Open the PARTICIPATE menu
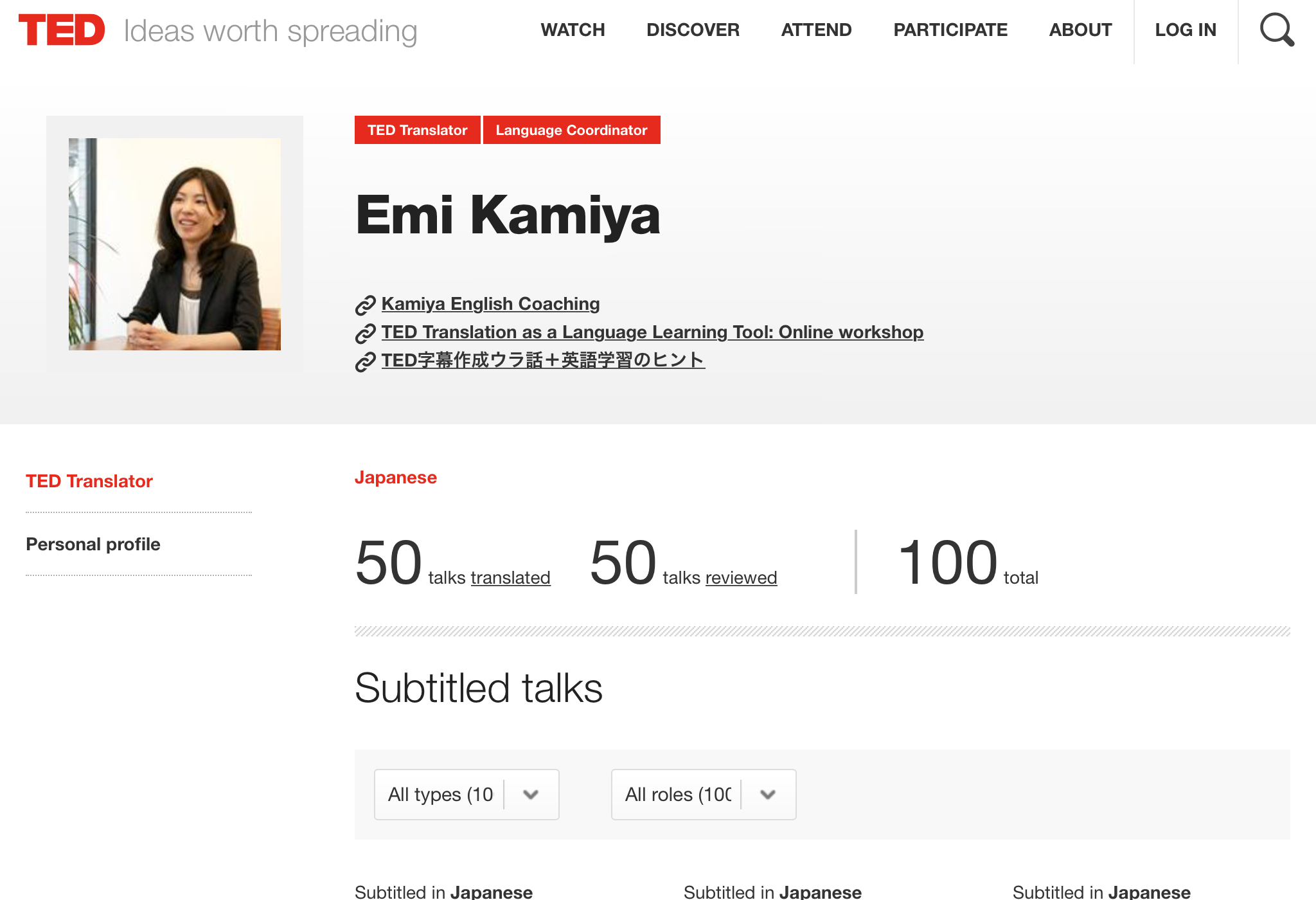1316x900 pixels. pyautogui.click(x=950, y=30)
